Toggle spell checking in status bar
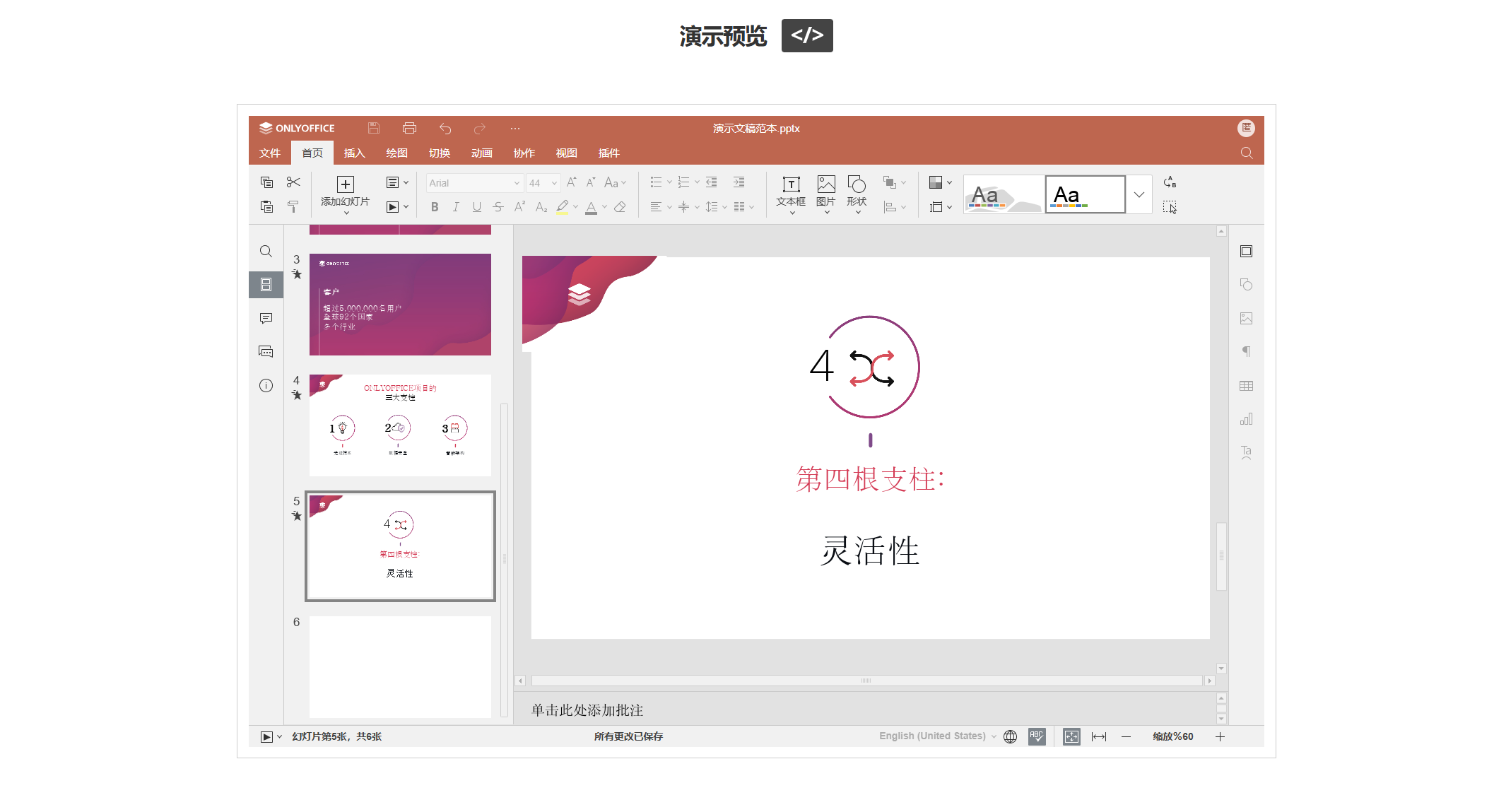 [x=1037, y=736]
